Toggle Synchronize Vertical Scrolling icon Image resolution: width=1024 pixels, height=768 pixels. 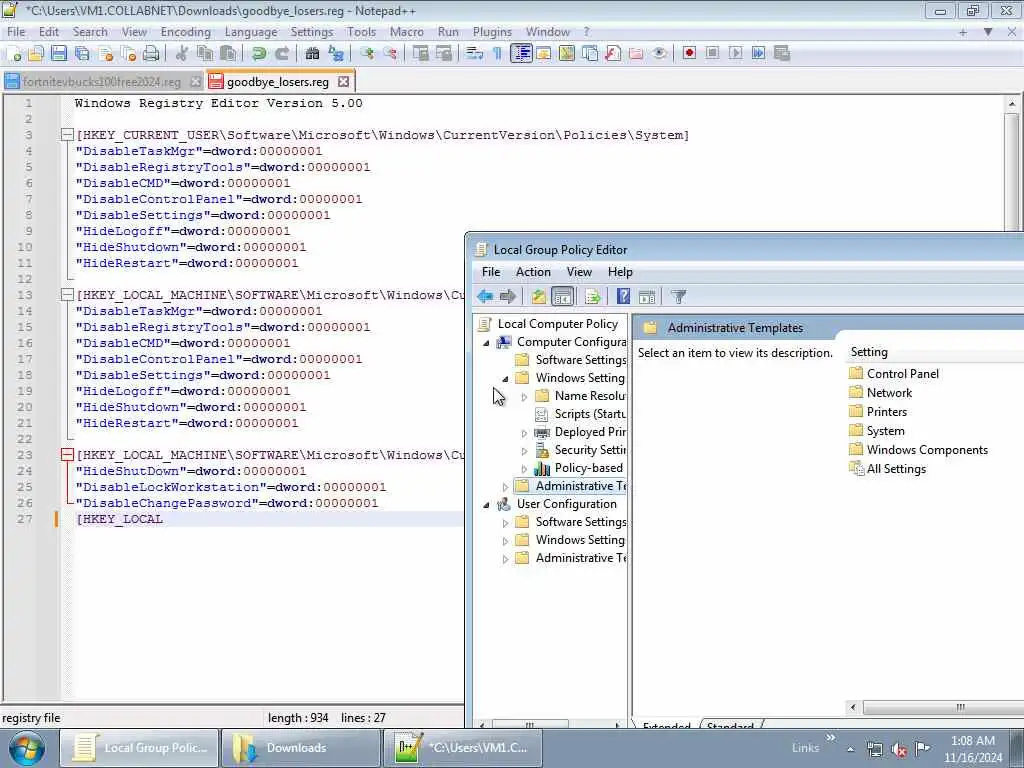pos(421,54)
